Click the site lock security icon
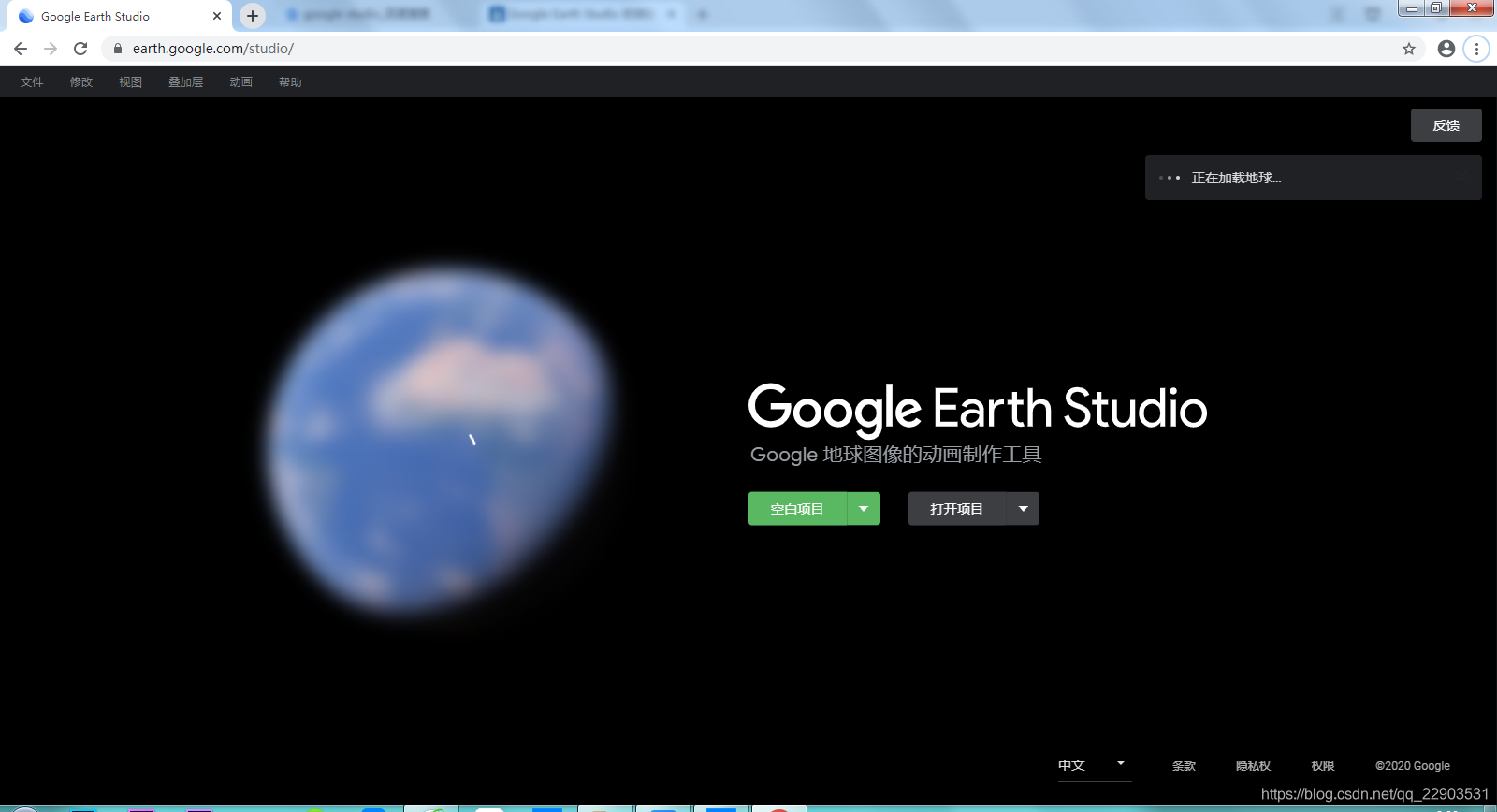The height and width of the screenshot is (812, 1497). [x=118, y=49]
